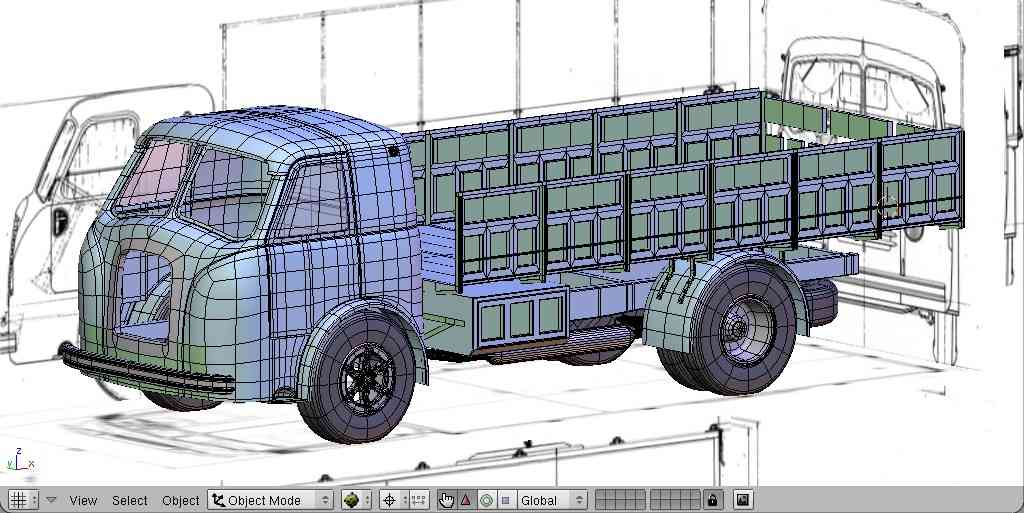Enable the scale manipulator square icon
The image size is (1024, 513).
[505, 501]
